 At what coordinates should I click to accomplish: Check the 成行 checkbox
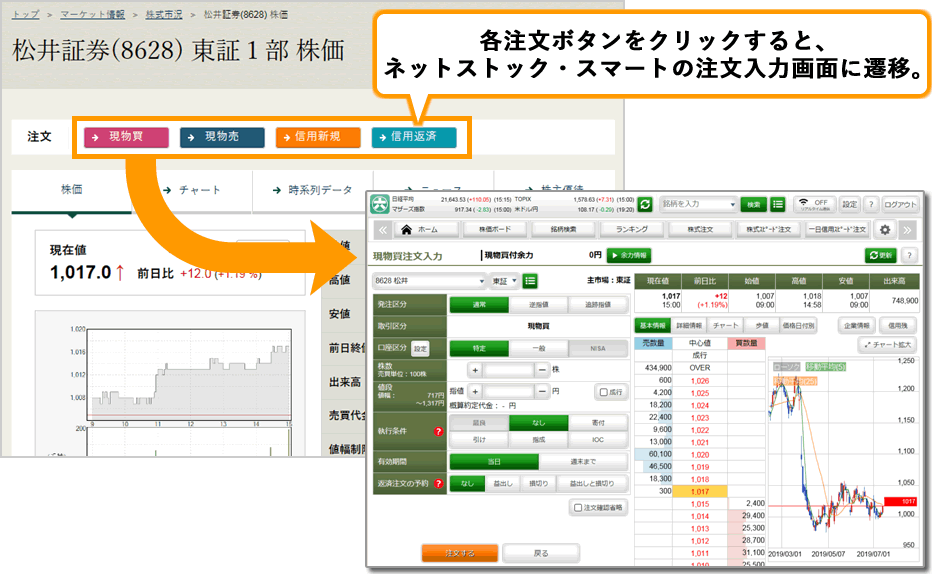pyautogui.click(x=604, y=392)
